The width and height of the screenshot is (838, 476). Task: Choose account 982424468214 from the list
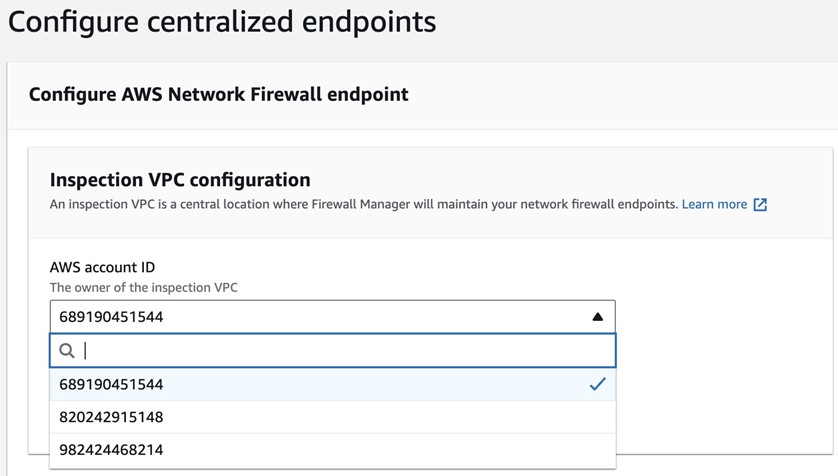[x=111, y=449]
